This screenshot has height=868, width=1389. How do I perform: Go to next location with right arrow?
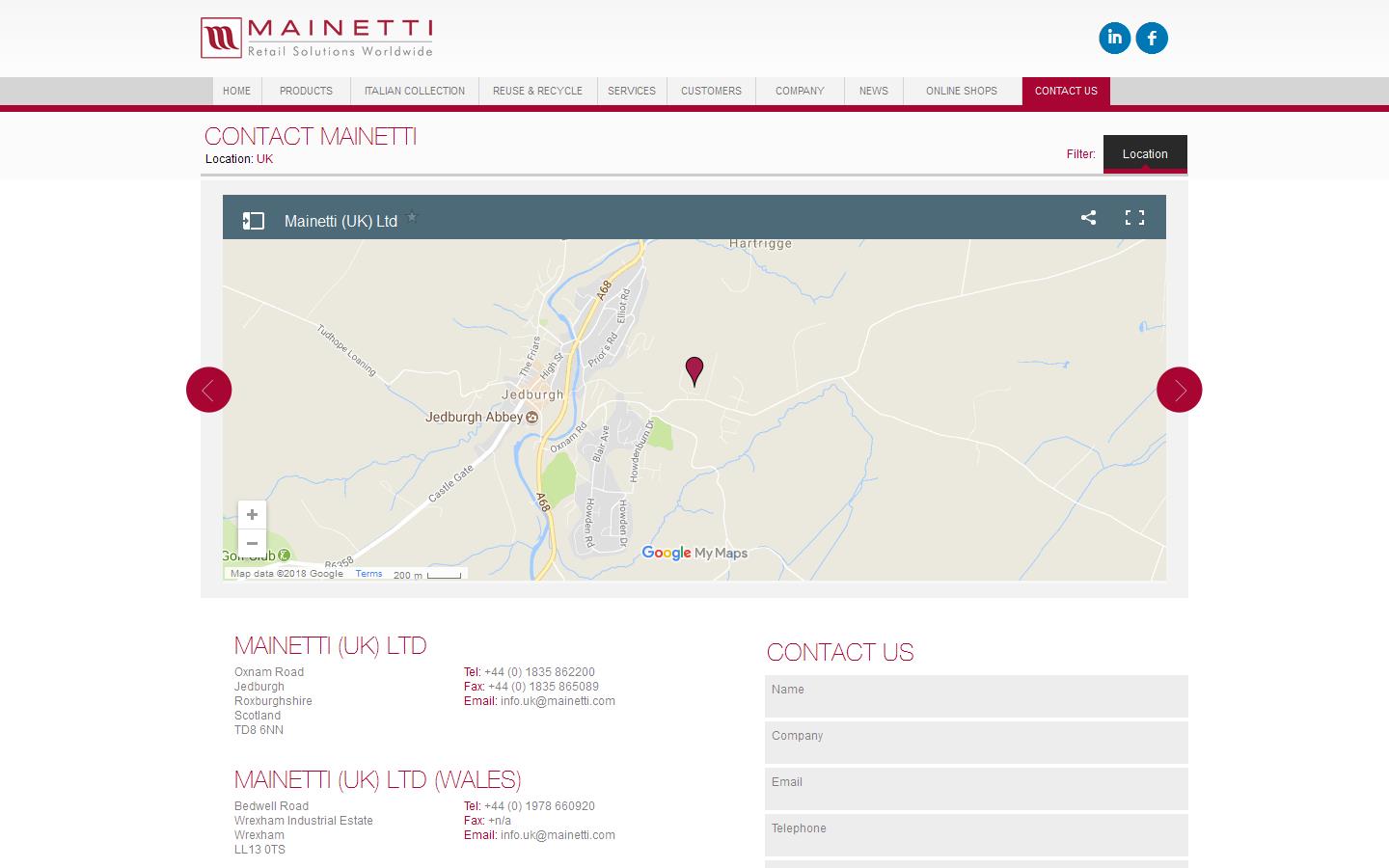coord(1180,390)
